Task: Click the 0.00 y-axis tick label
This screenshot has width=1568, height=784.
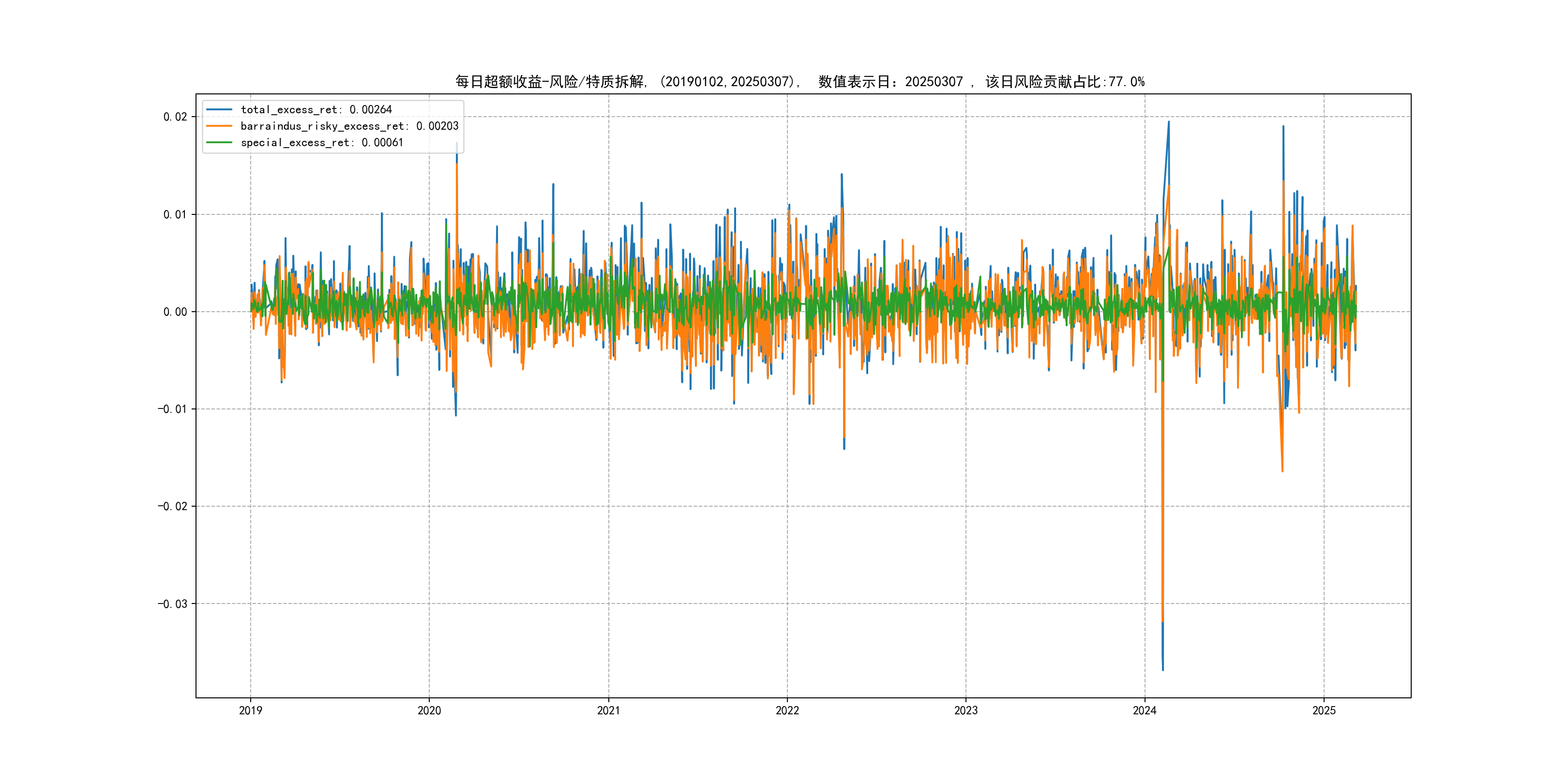Action: (x=175, y=312)
